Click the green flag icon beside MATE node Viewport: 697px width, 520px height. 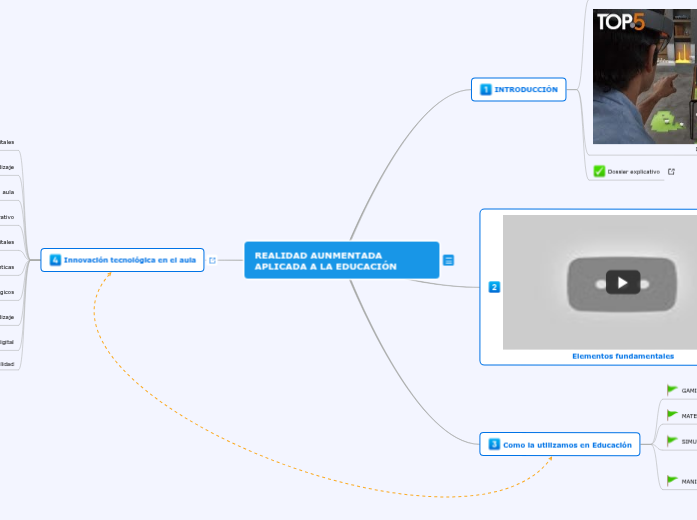672,414
